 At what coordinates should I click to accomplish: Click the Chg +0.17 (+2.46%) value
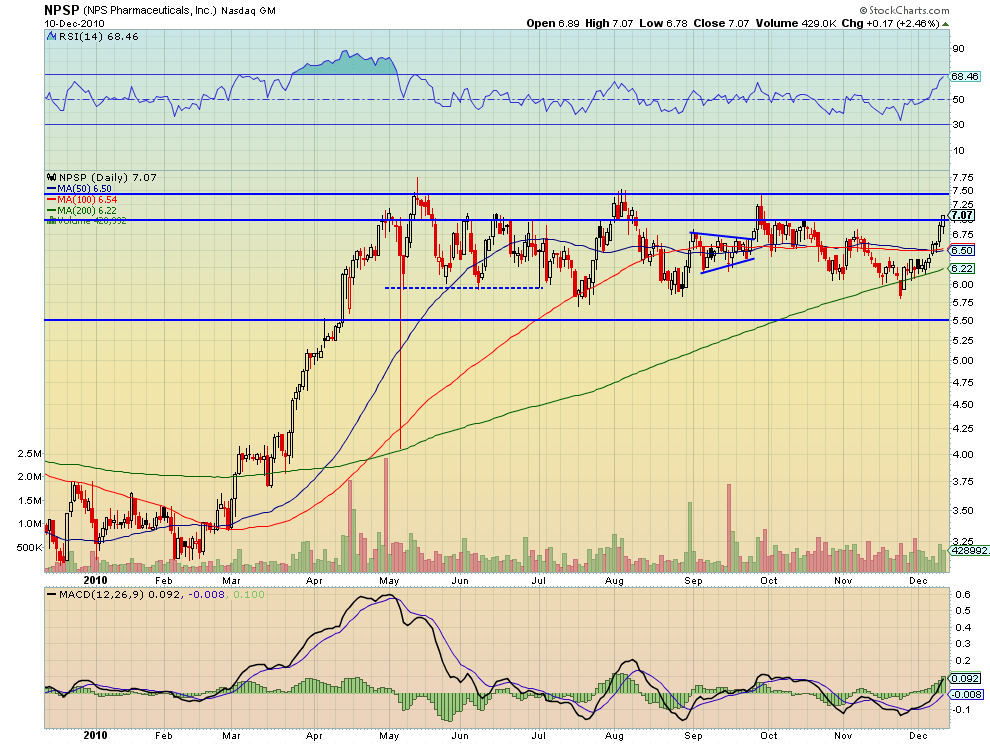(x=890, y=23)
